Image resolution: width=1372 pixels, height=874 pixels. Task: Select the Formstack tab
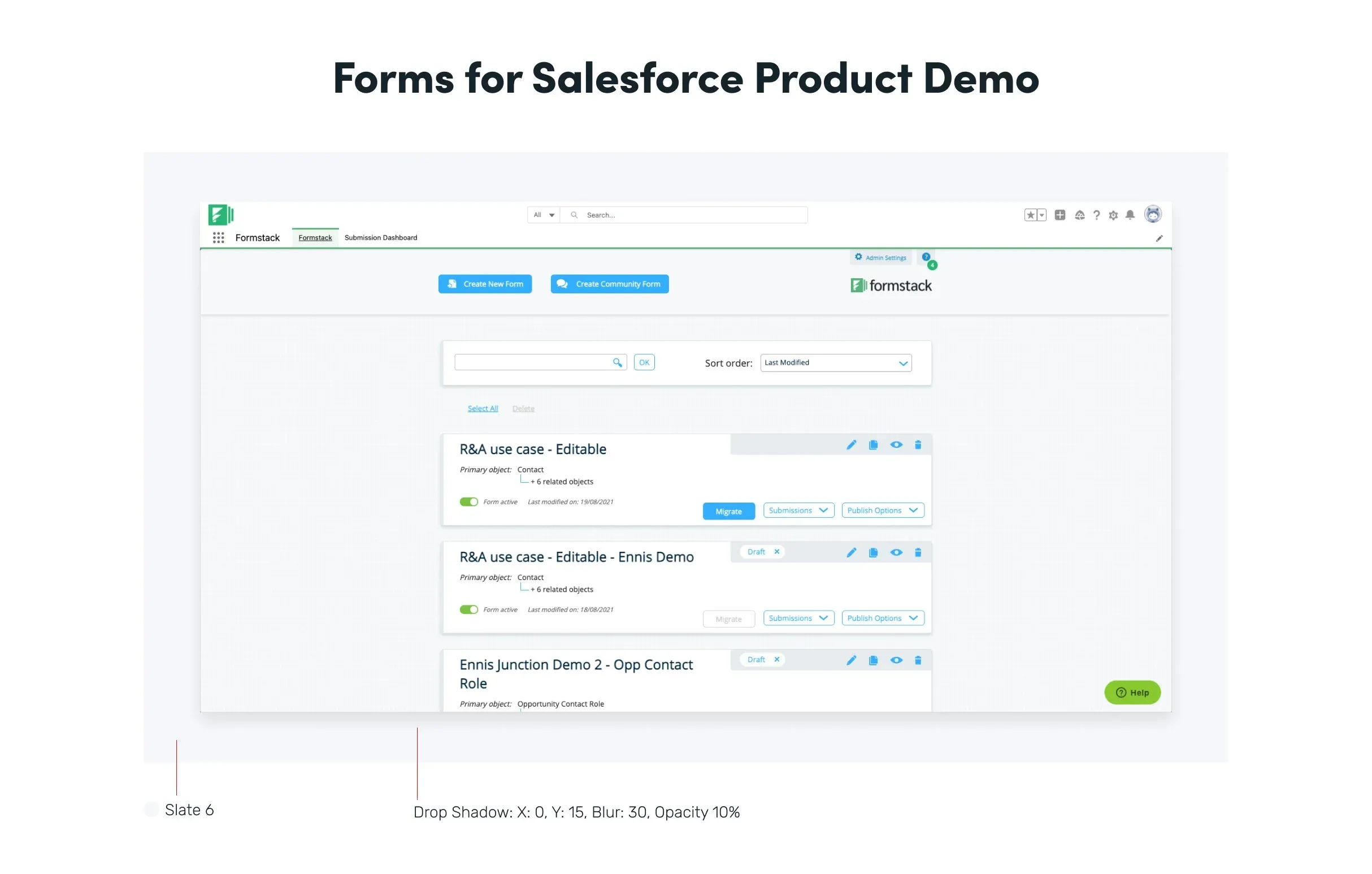click(x=315, y=238)
